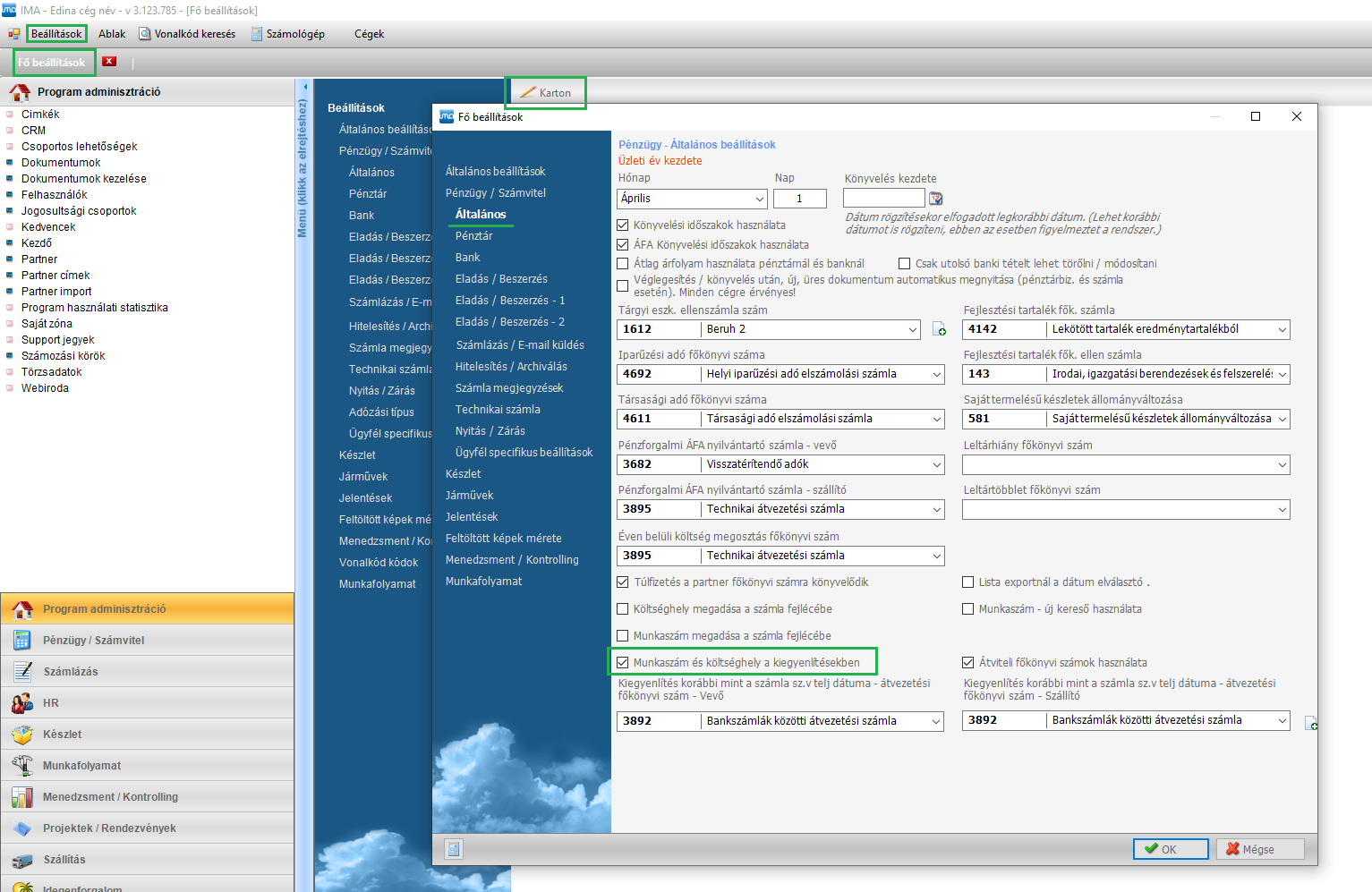
Task: Toggle Könyvelési időszakok használata checkbox
Action: tap(623, 225)
